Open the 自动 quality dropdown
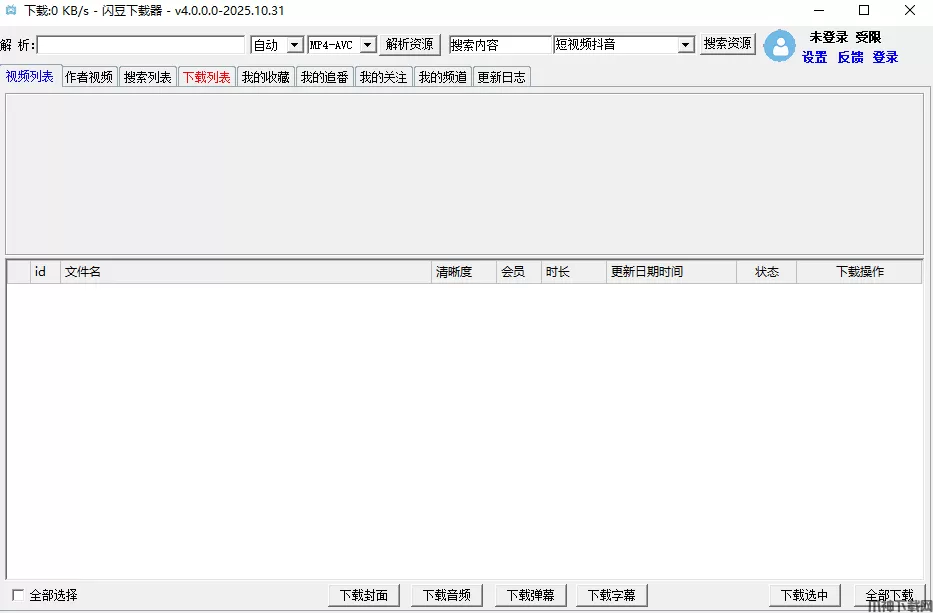 (x=295, y=45)
